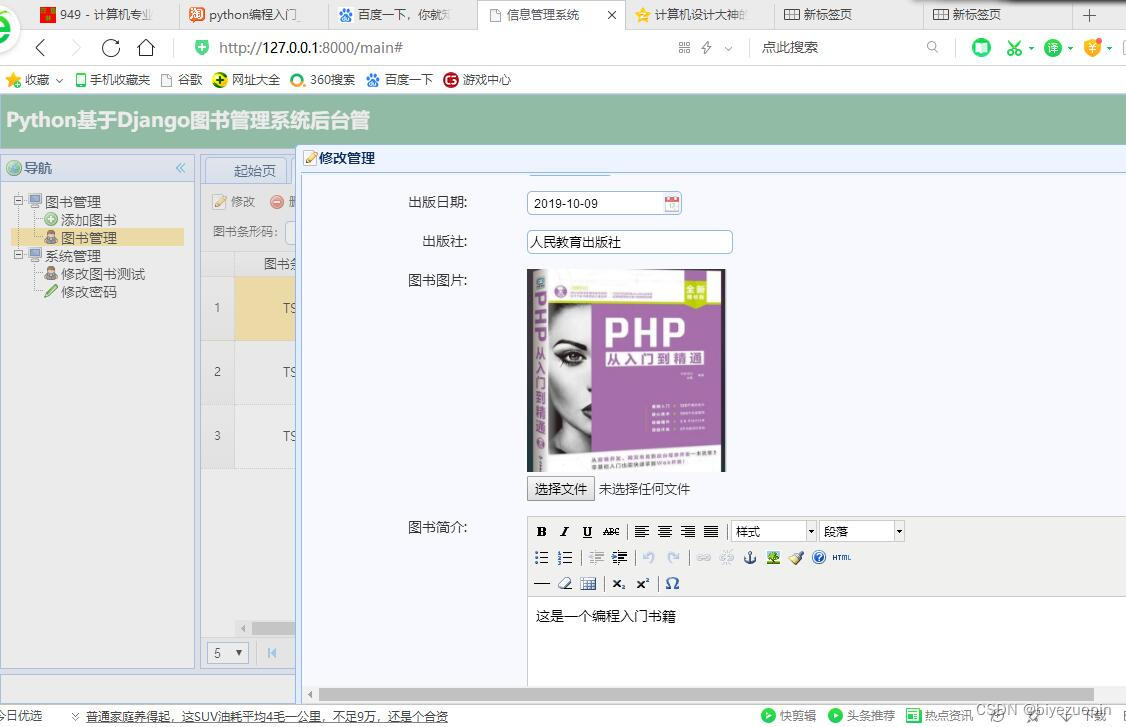Viewport: 1126px width, 727px height.
Task: Toggle underline text formatting
Action: point(587,531)
